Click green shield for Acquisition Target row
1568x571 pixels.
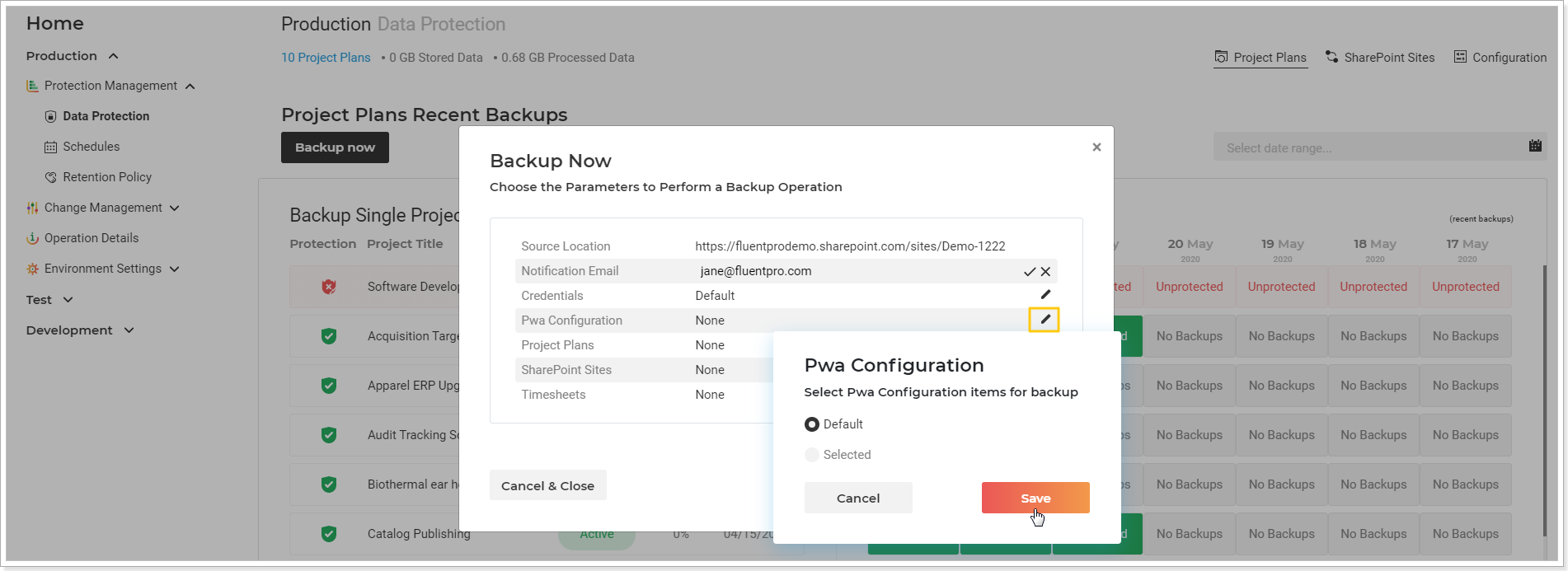click(x=329, y=336)
